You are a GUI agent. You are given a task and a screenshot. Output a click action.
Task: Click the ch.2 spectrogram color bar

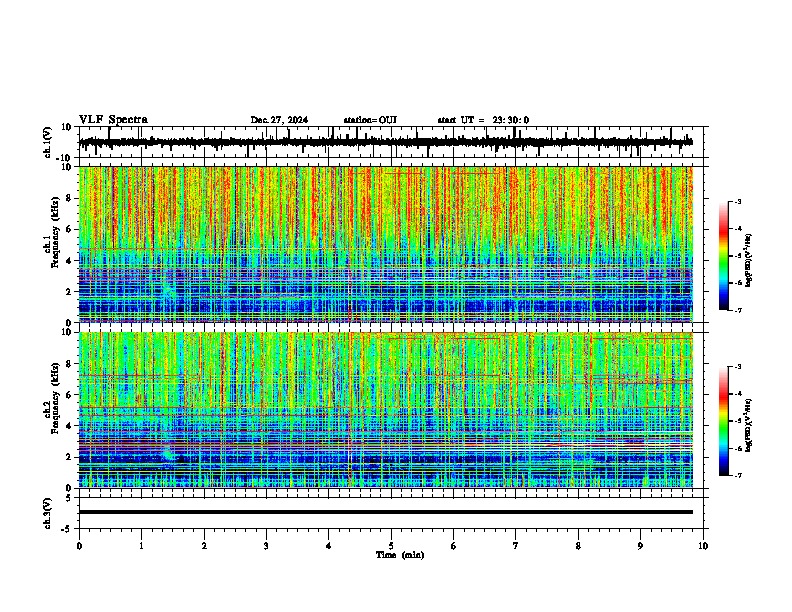click(724, 421)
